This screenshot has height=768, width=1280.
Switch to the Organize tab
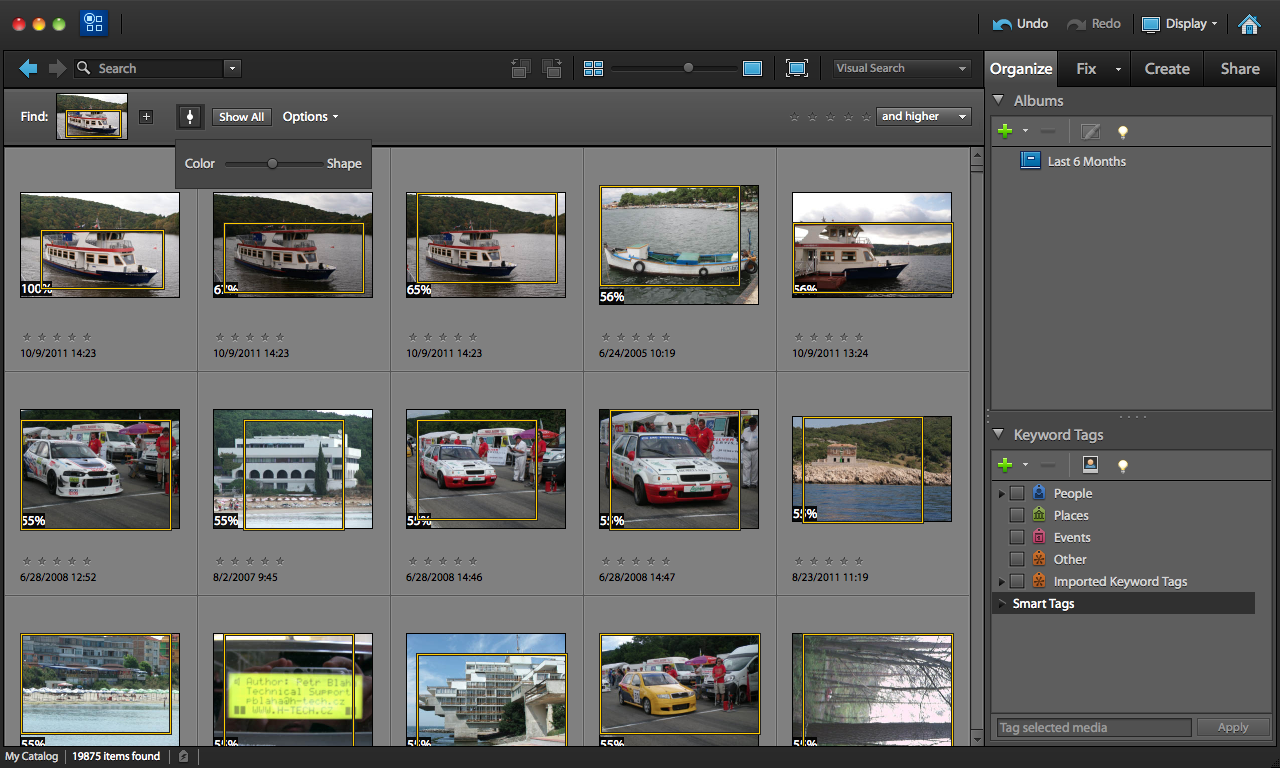point(1021,68)
